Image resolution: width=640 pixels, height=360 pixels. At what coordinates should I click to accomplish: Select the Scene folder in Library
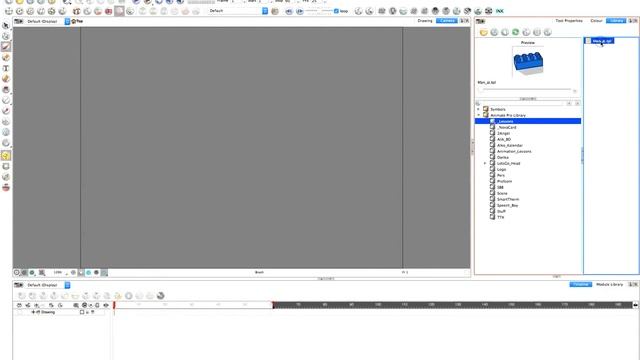502,193
